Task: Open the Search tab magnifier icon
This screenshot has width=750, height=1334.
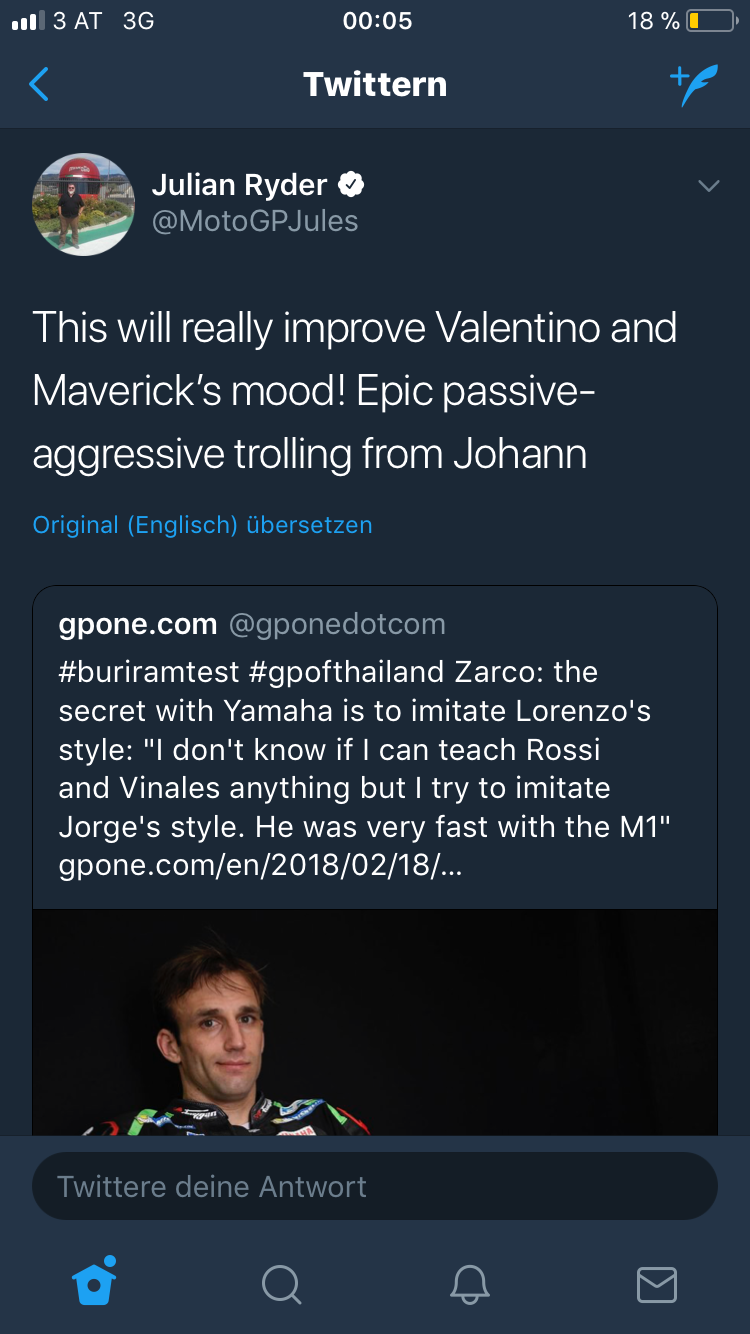Action: 281,1284
